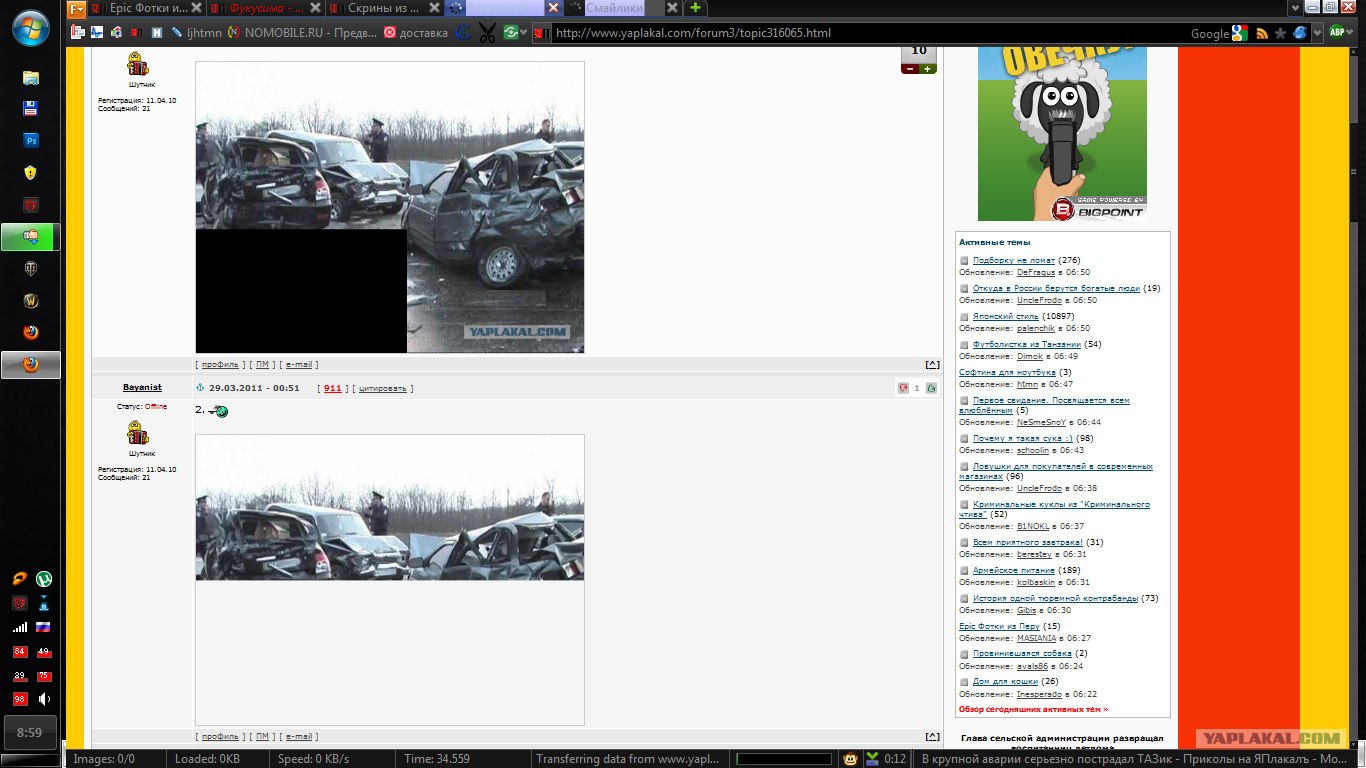Screen dimensions: 1366x768
Task: Open a new tab with the green plus
Action: [x=695, y=8]
